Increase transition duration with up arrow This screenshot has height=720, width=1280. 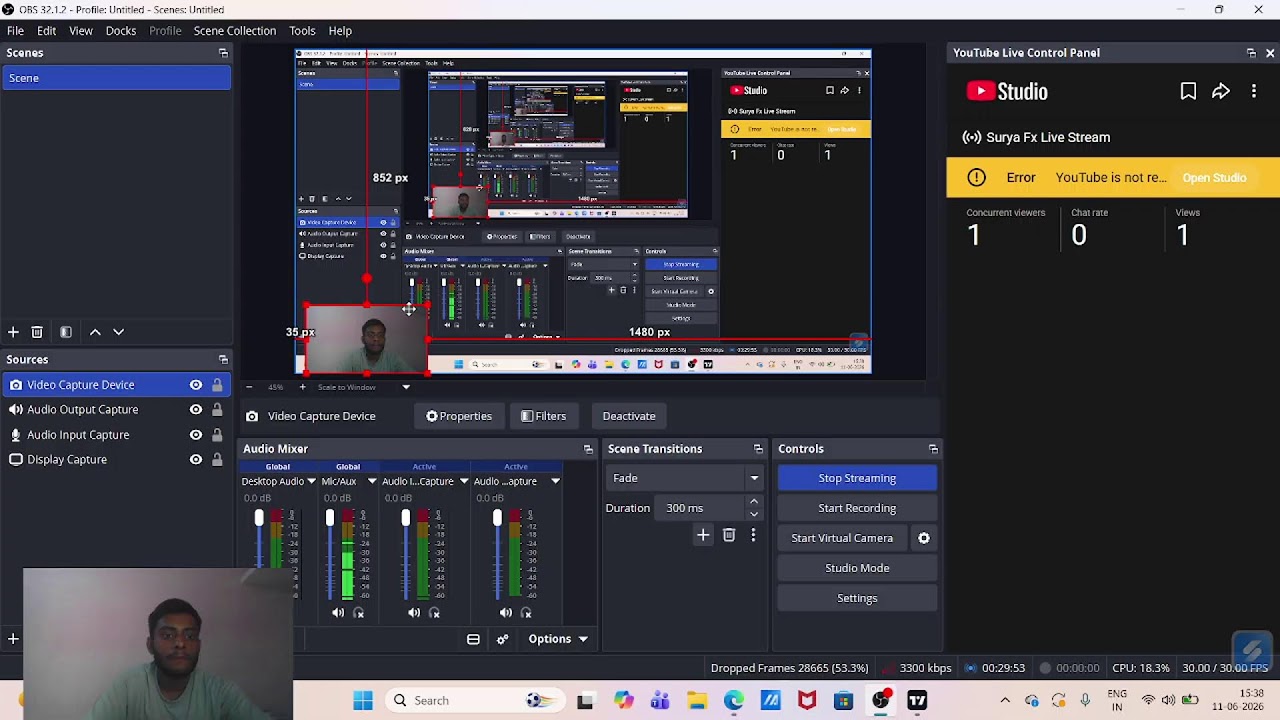[754, 502]
